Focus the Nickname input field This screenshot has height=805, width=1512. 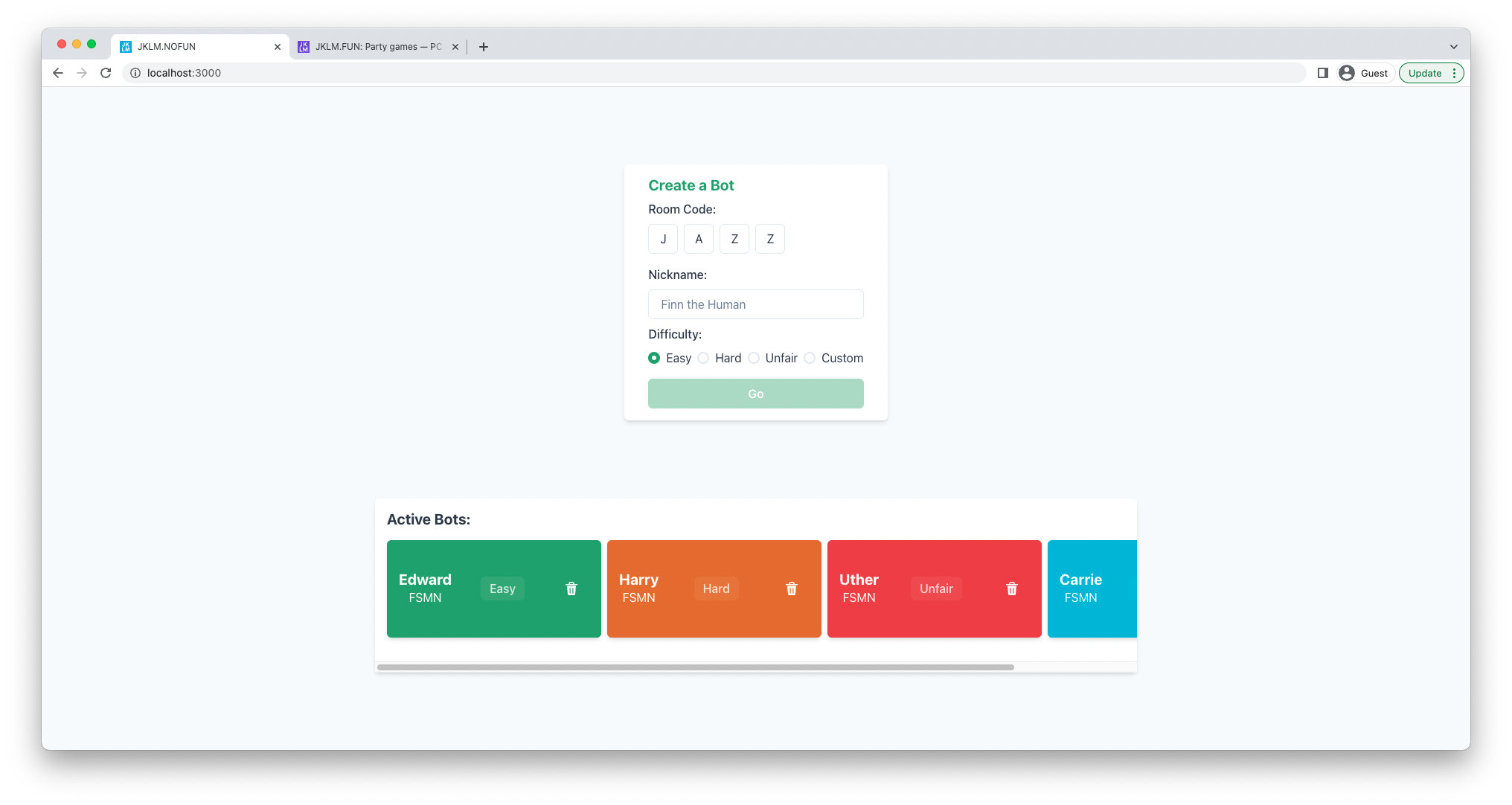click(755, 304)
